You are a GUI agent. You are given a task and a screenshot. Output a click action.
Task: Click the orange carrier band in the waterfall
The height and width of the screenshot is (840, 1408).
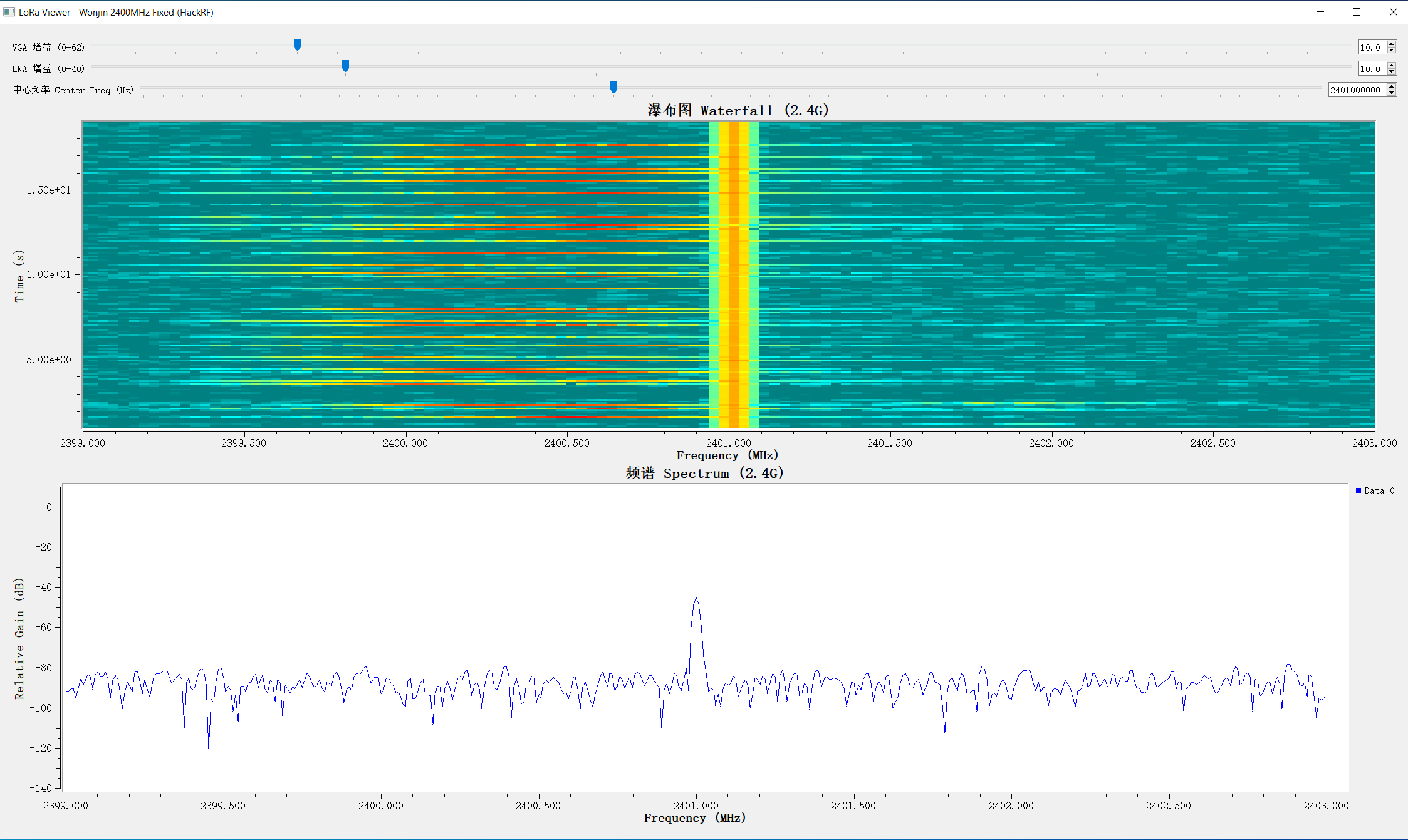(734, 274)
